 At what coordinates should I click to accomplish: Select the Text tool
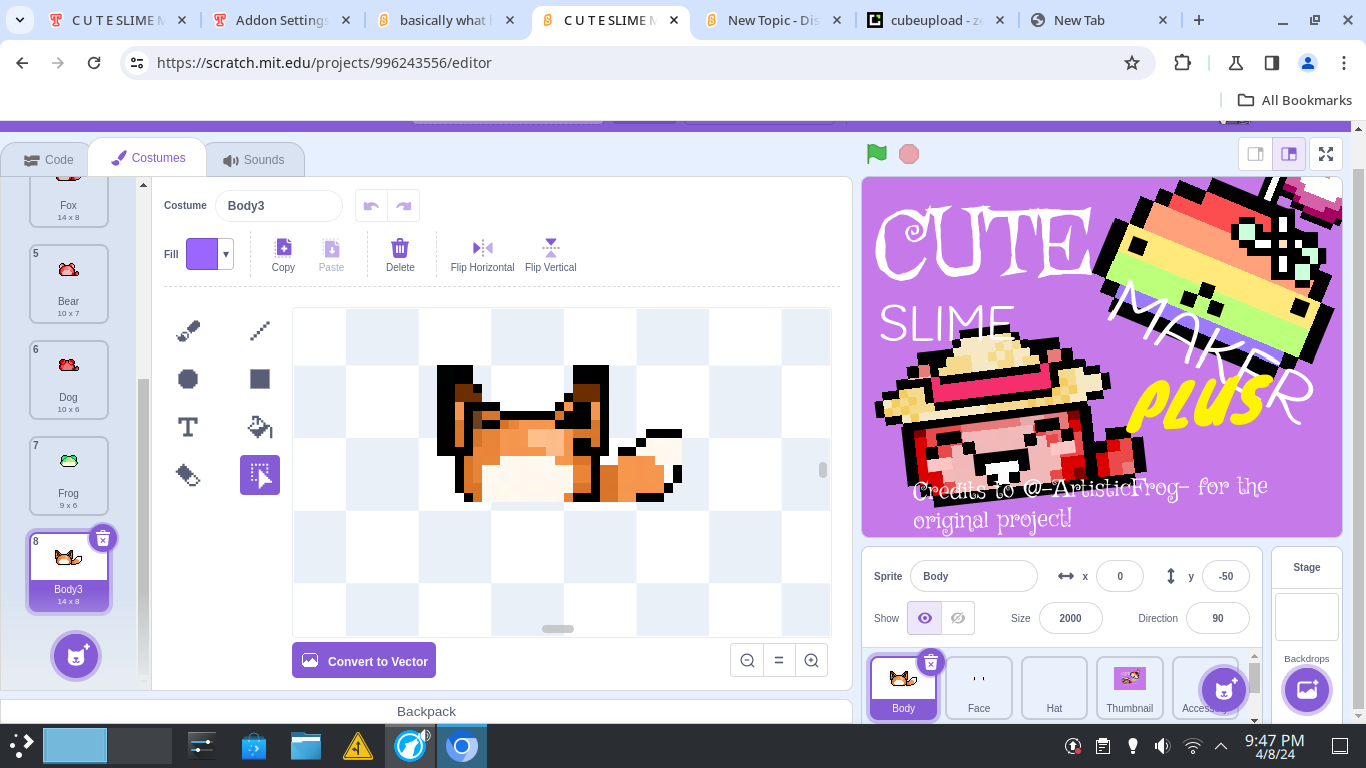187,426
